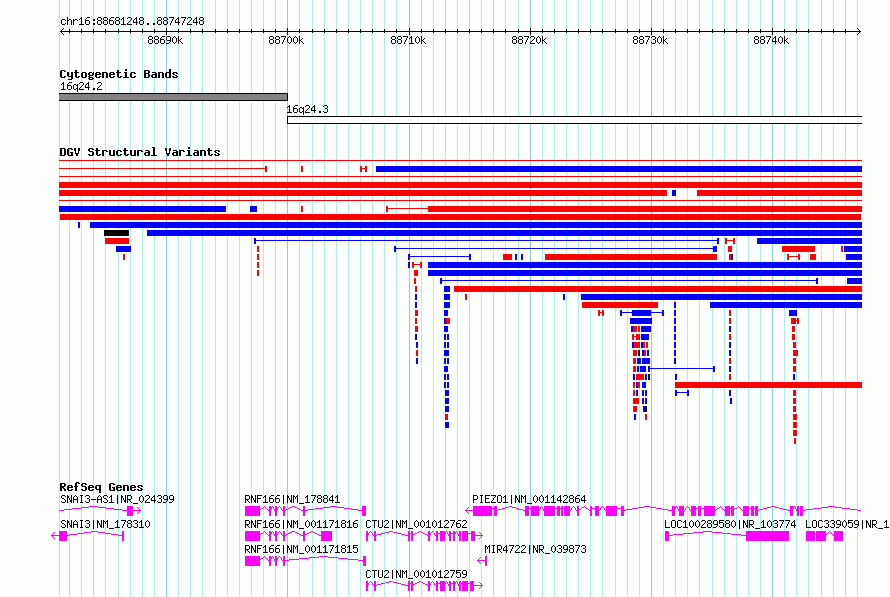Click the gray 16q24.2 cytogenetic band bar

(x=173, y=97)
